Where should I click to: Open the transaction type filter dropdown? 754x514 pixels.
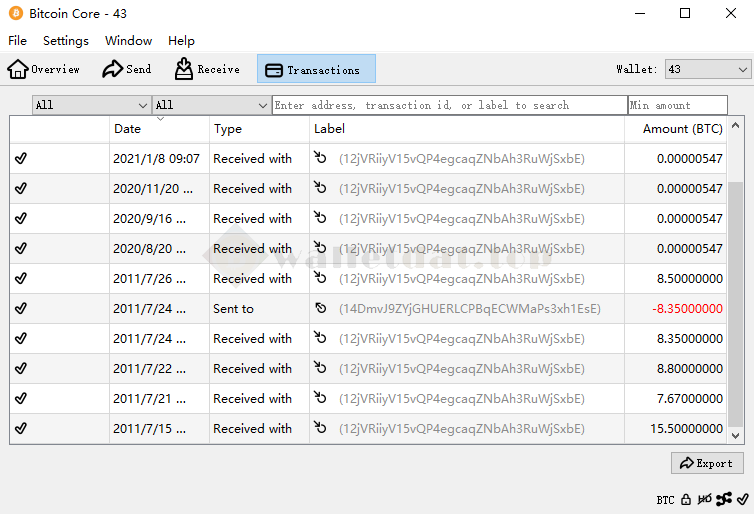211,105
